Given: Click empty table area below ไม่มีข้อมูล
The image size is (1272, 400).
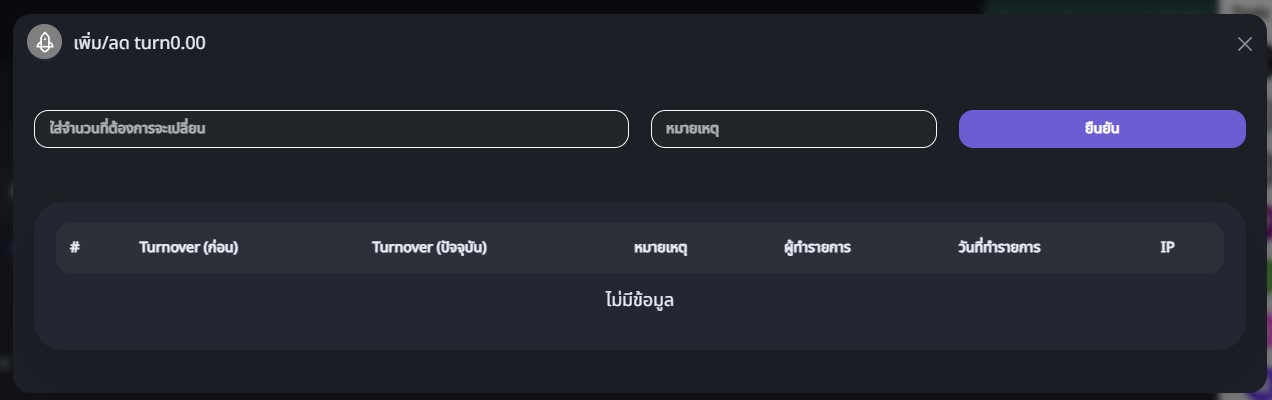Looking at the screenshot, I should [639, 332].
